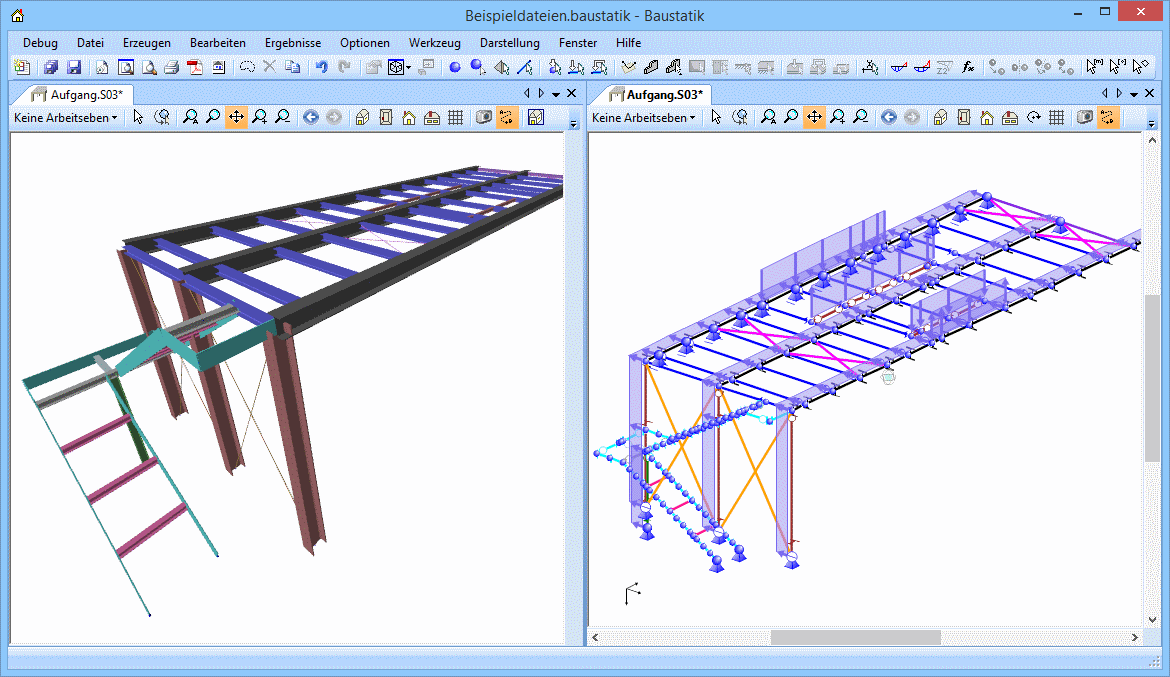Open the Ergebnisse menu
The image size is (1170, 677).
click(x=292, y=43)
